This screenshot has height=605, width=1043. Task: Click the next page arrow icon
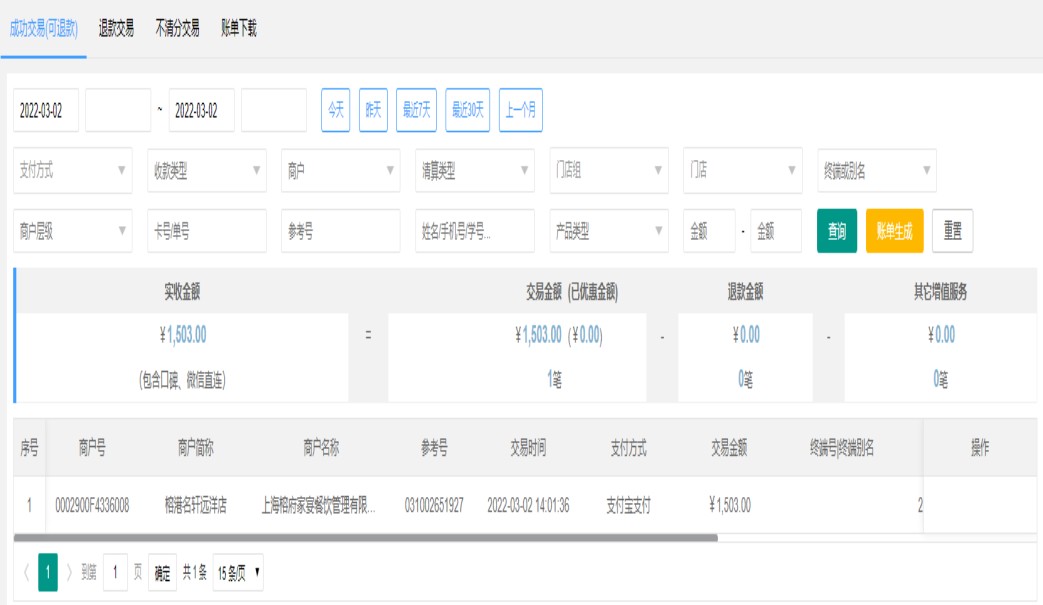69,573
